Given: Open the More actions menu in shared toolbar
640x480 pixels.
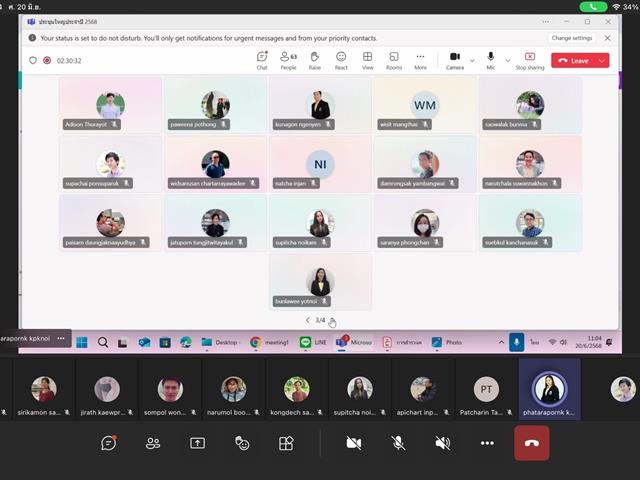Looking at the screenshot, I should pyautogui.click(x=420, y=60).
